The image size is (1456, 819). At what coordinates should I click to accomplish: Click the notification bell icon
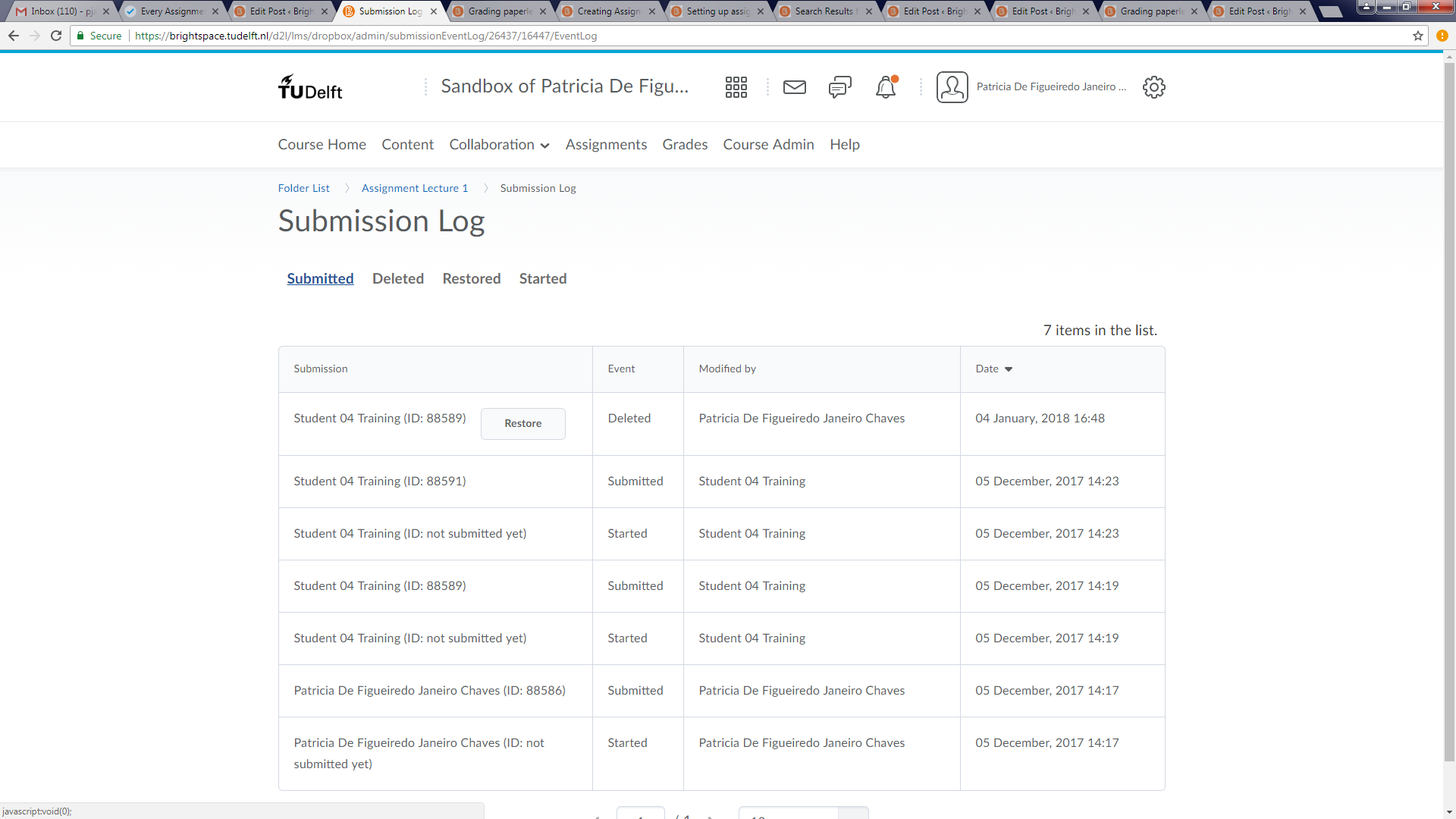[x=885, y=87]
